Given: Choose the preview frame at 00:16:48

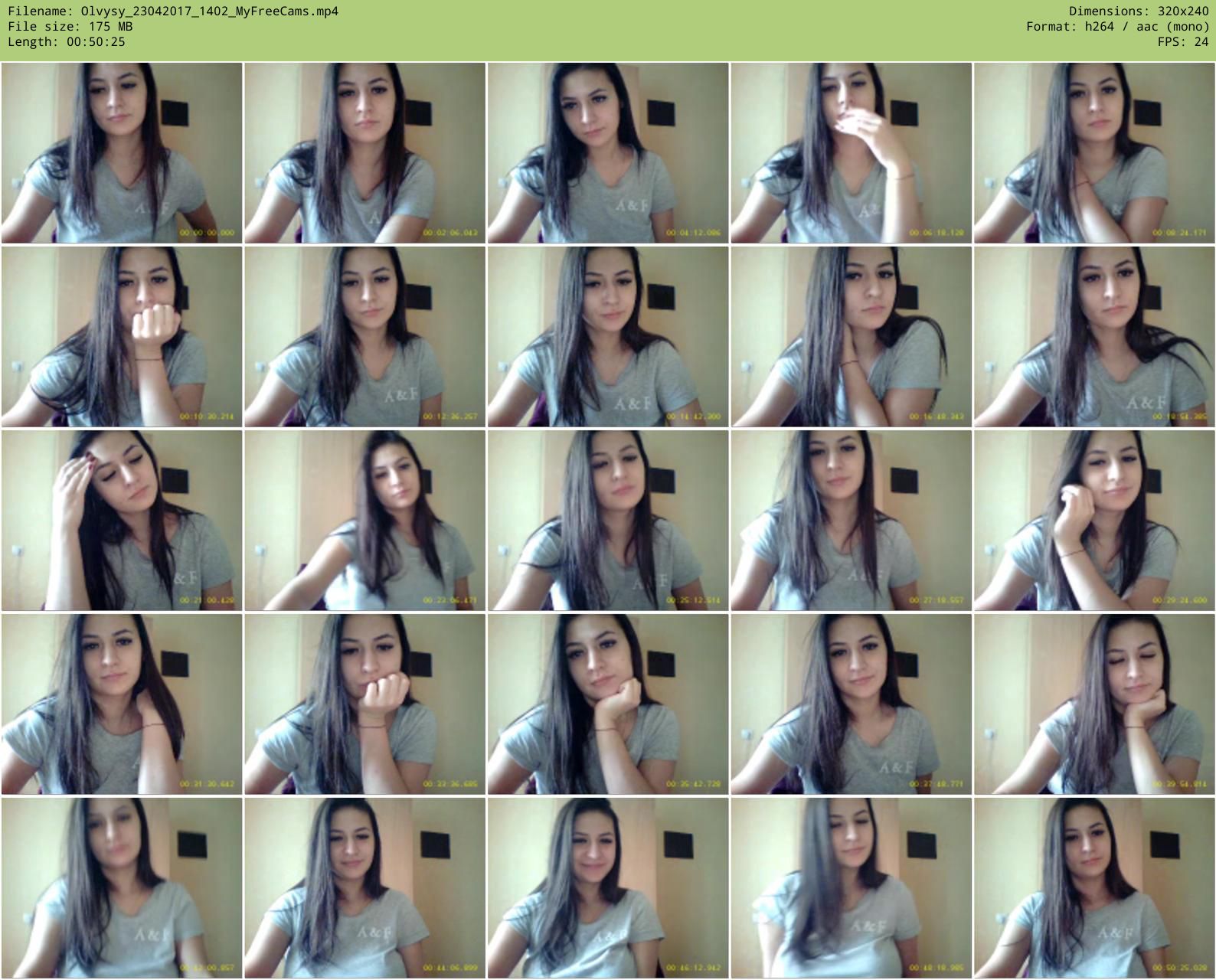Looking at the screenshot, I should [x=851, y=337].
